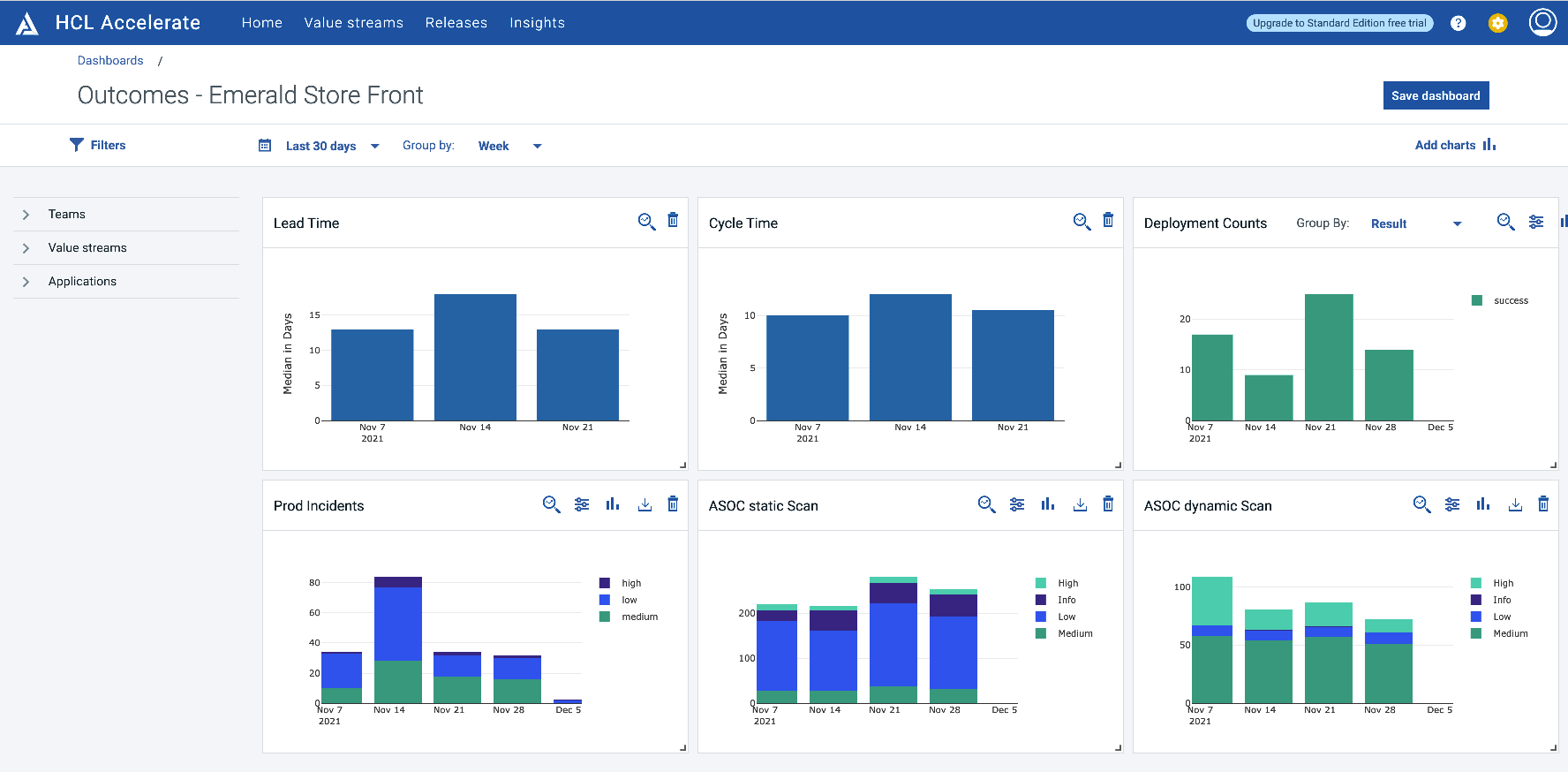Open the user profile avatar icon
The width and height of the screenshot is (1568, 772).
[x=1542, y=22]
